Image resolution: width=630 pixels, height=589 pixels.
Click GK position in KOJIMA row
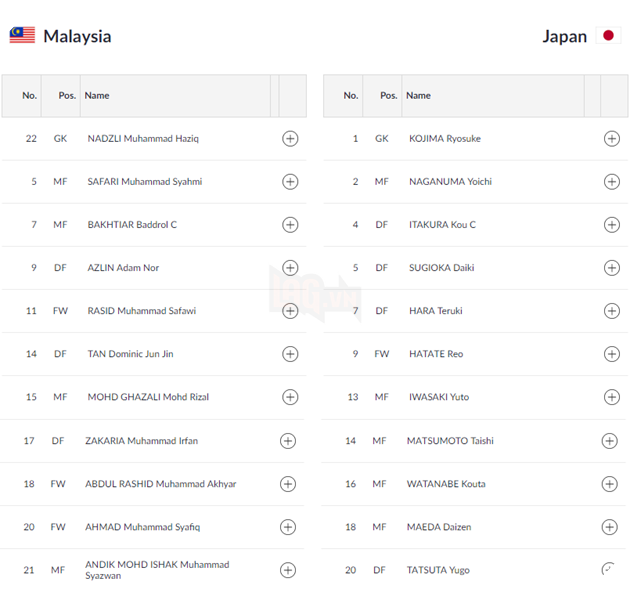[382, 139]
